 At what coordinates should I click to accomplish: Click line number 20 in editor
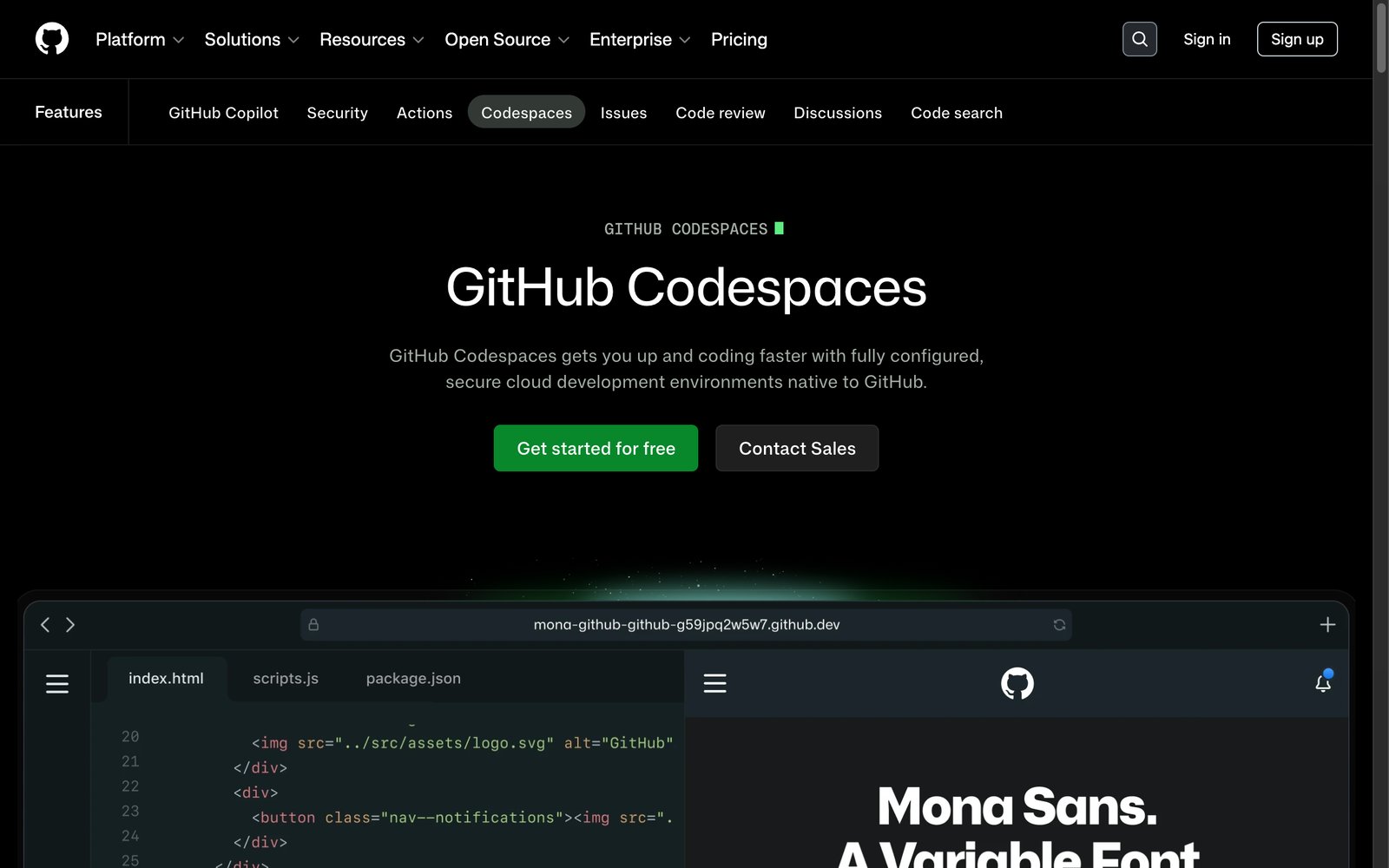coord(130,736)
